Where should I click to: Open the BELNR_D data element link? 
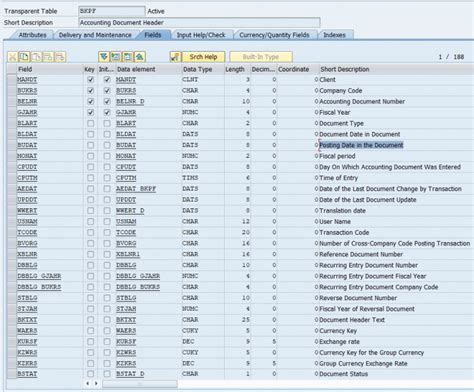[130, 101]
